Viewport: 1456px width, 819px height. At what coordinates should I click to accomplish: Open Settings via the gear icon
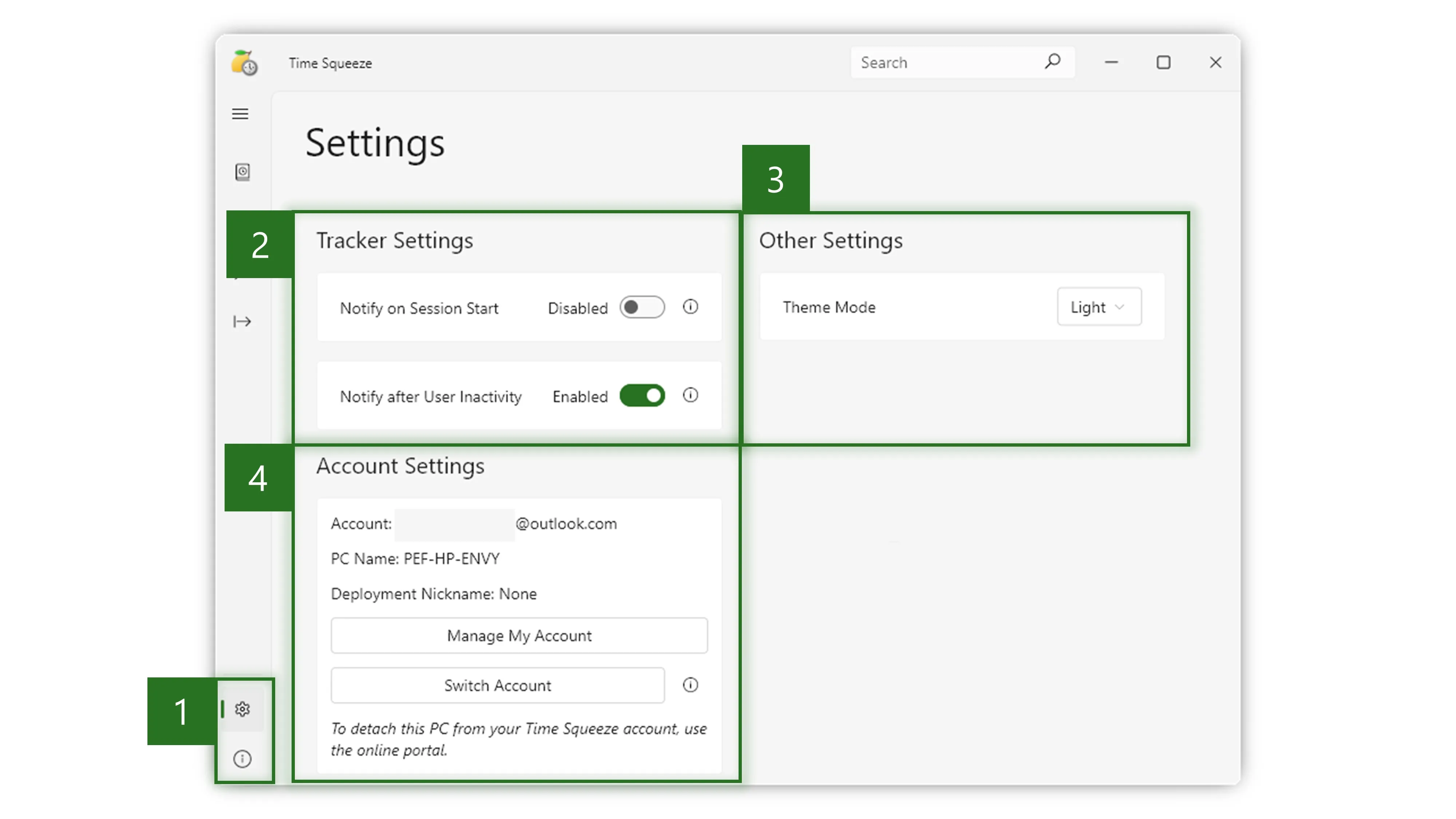pyautogui.click(x=242, y=709)
